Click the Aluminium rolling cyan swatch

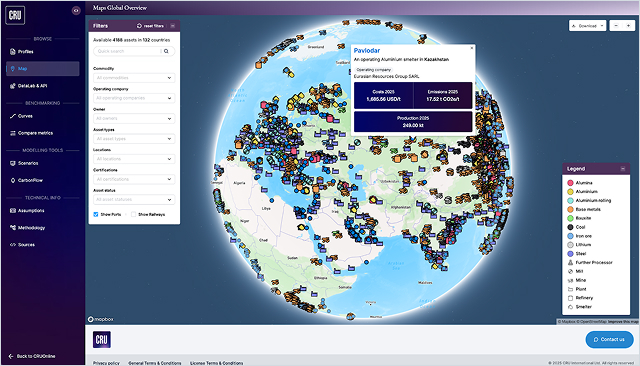570,200
